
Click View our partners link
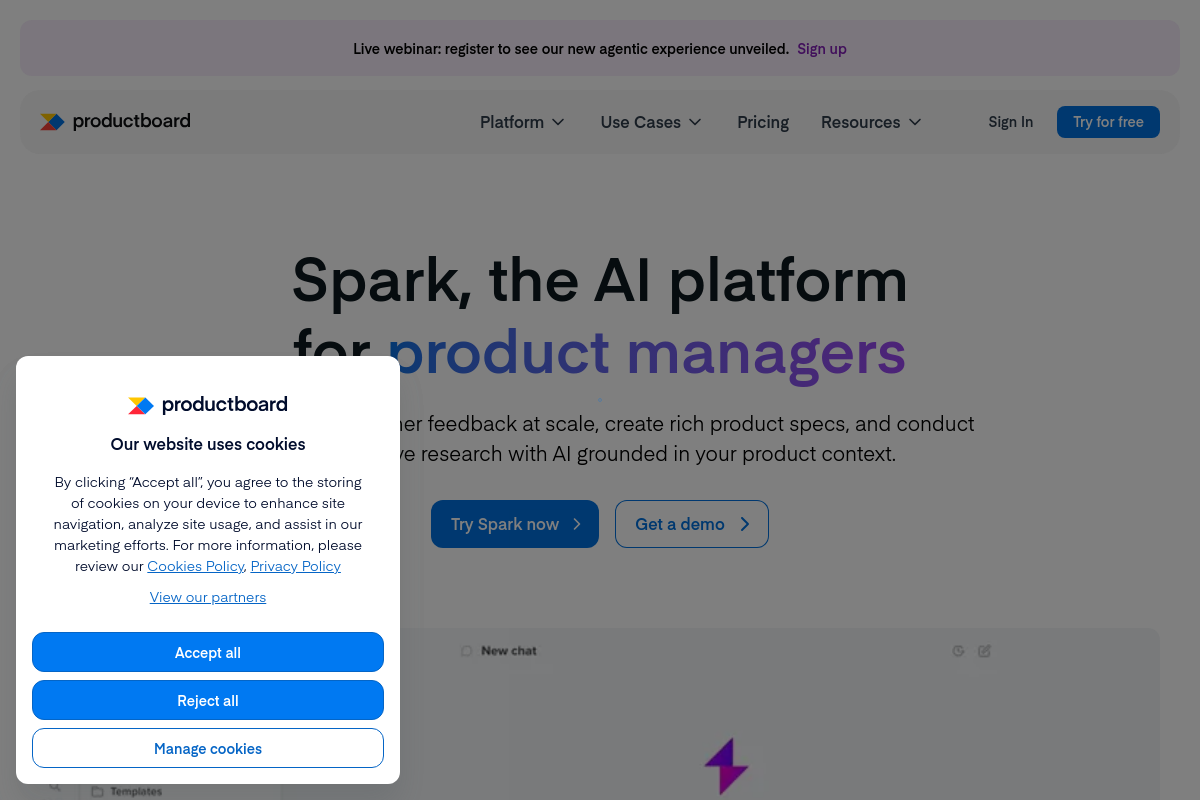[208, 597]
